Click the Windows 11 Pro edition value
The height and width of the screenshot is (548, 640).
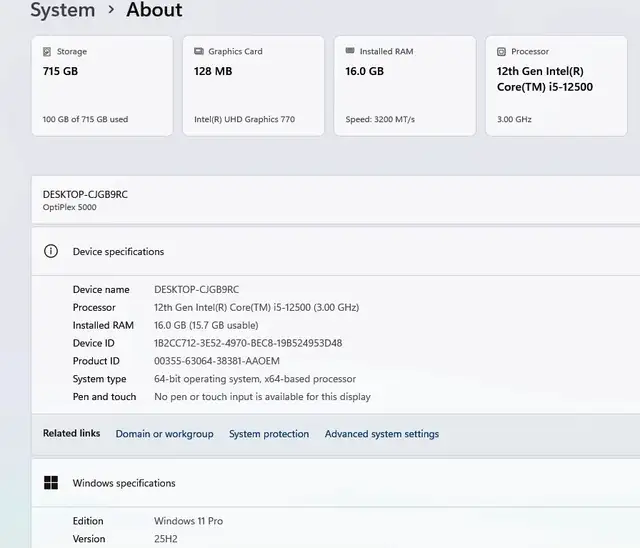pos(188,521)
